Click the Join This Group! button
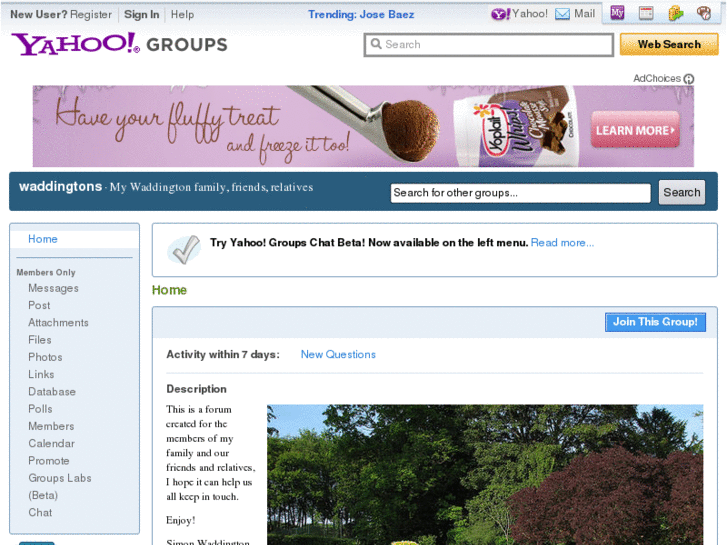727x545 pixels. [655, 322]
